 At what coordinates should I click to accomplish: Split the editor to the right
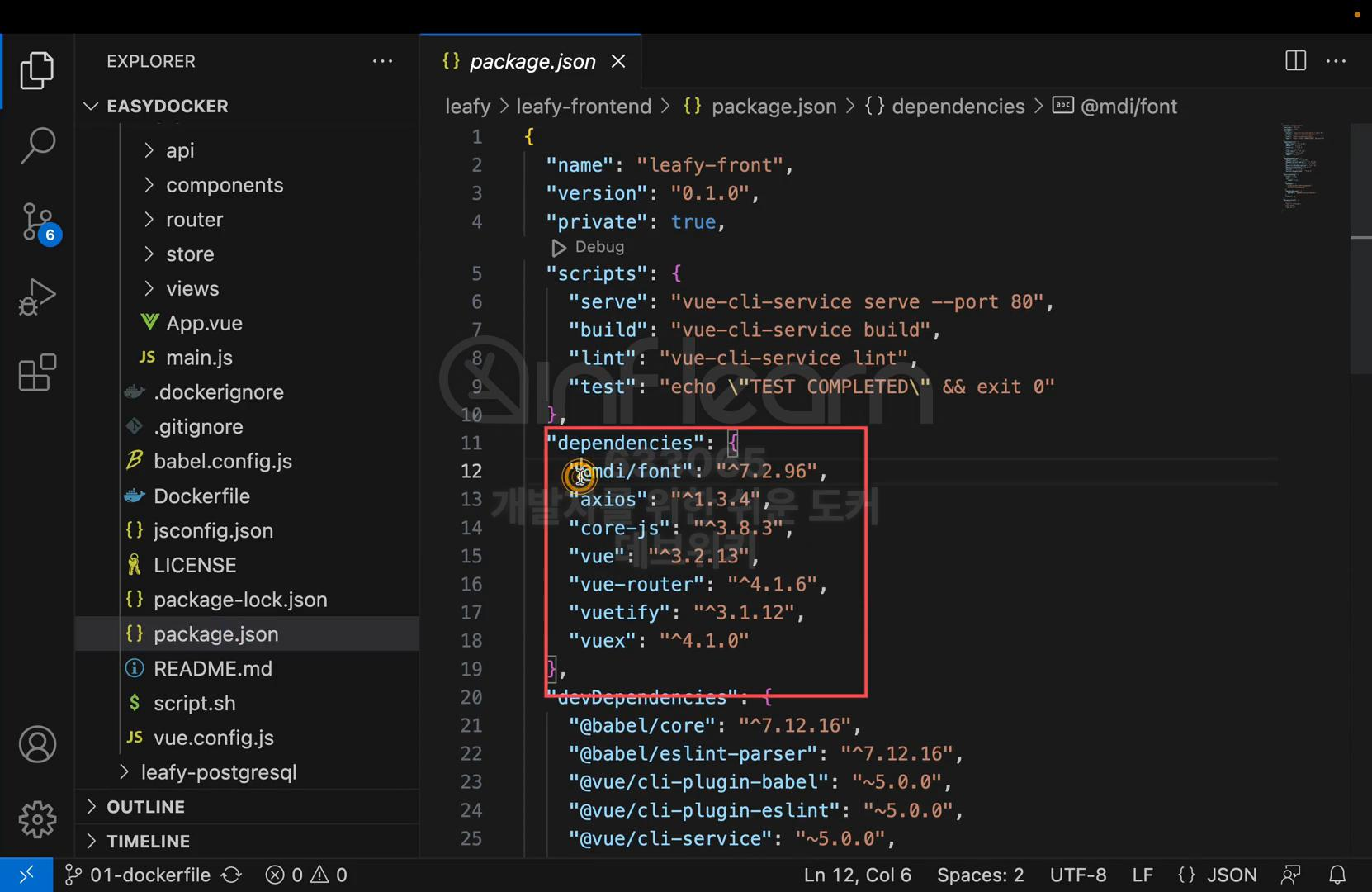(x=1295, y=61)
